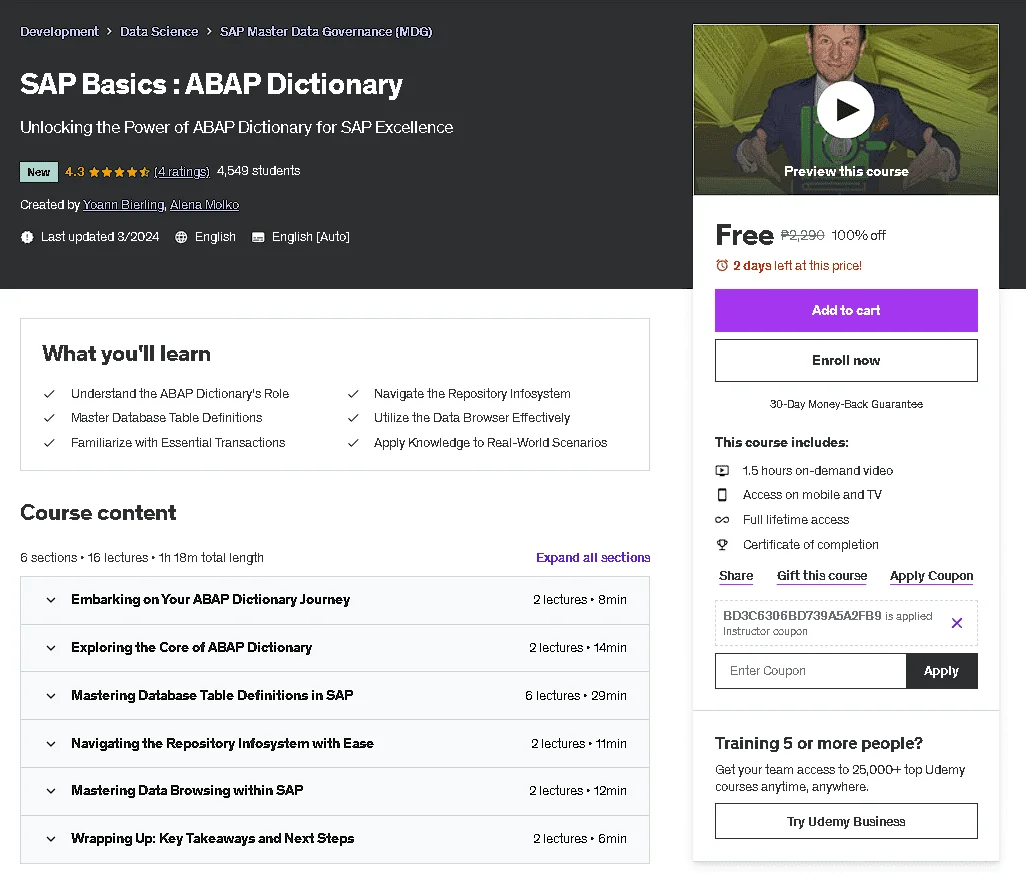Click the '2 lectures • 12min' text
The height and width of the screenshot is (873, 1026).
point(578,791)
